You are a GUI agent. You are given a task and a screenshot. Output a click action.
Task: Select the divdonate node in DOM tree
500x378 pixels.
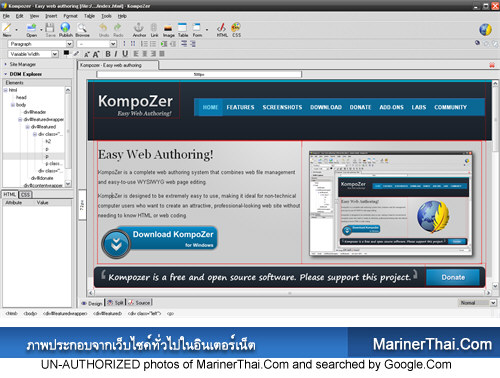42,178
